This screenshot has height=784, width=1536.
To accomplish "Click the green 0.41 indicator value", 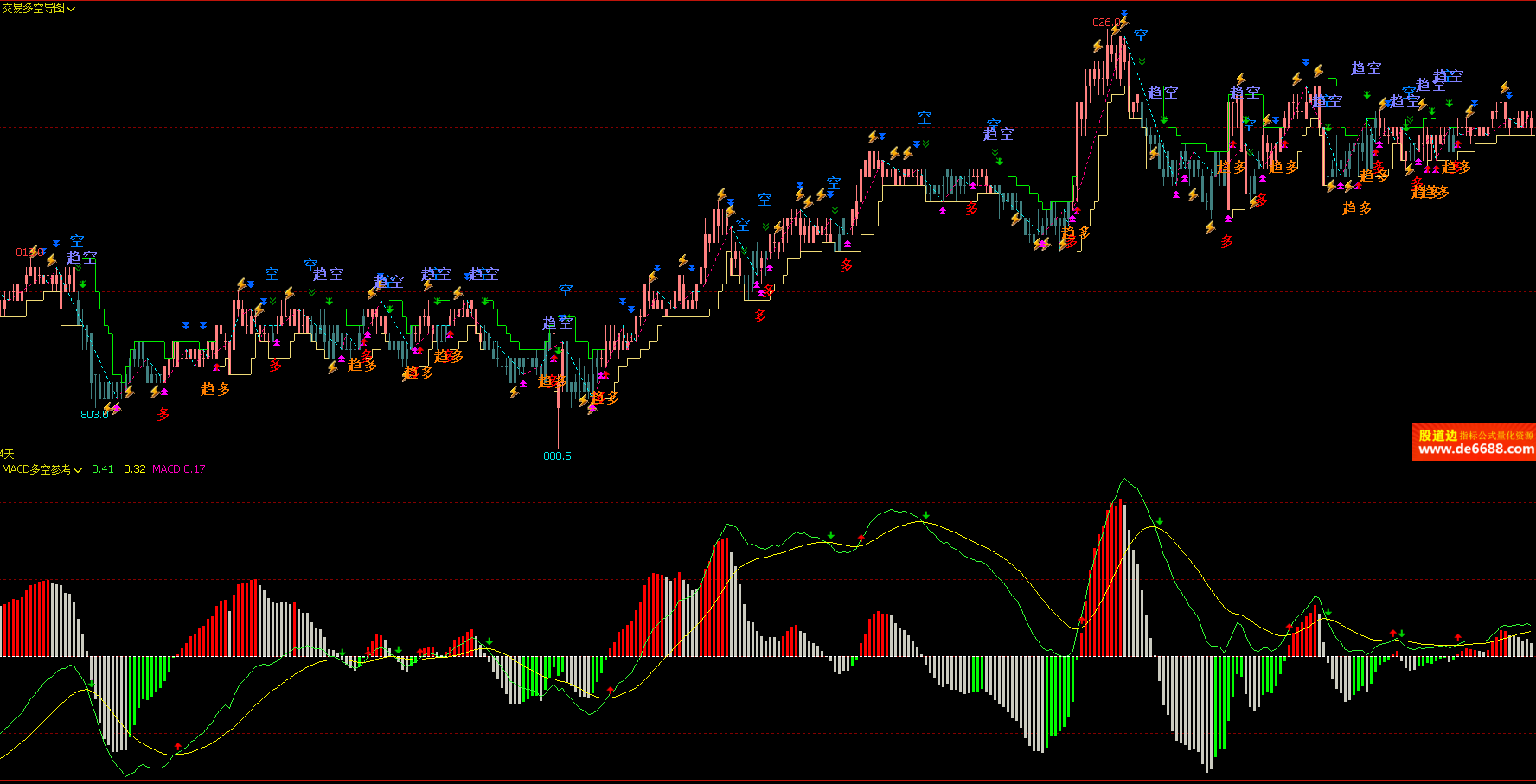I will pos(103,469).
